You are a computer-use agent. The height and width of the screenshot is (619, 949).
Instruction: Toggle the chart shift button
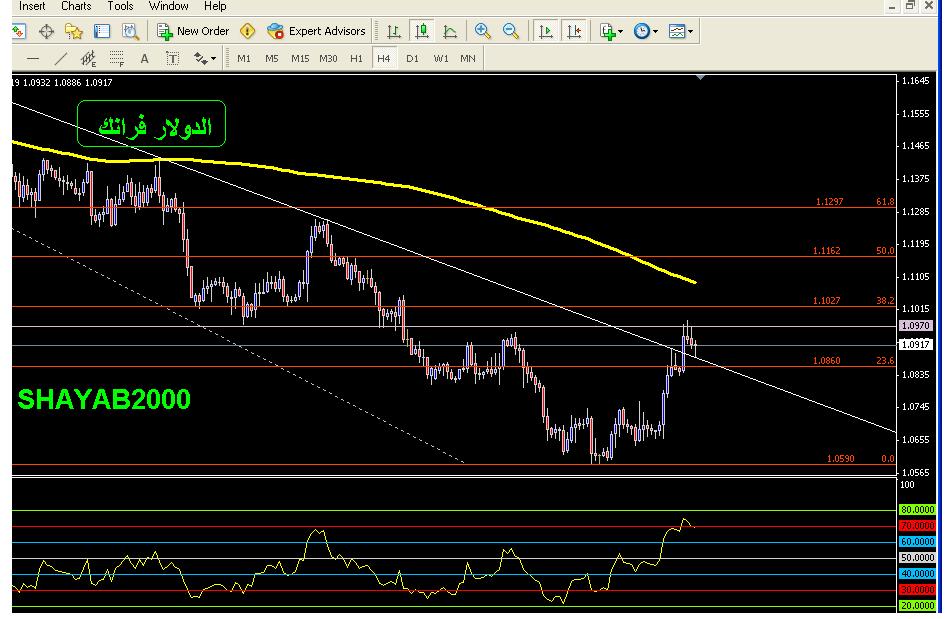click(573, 31)
